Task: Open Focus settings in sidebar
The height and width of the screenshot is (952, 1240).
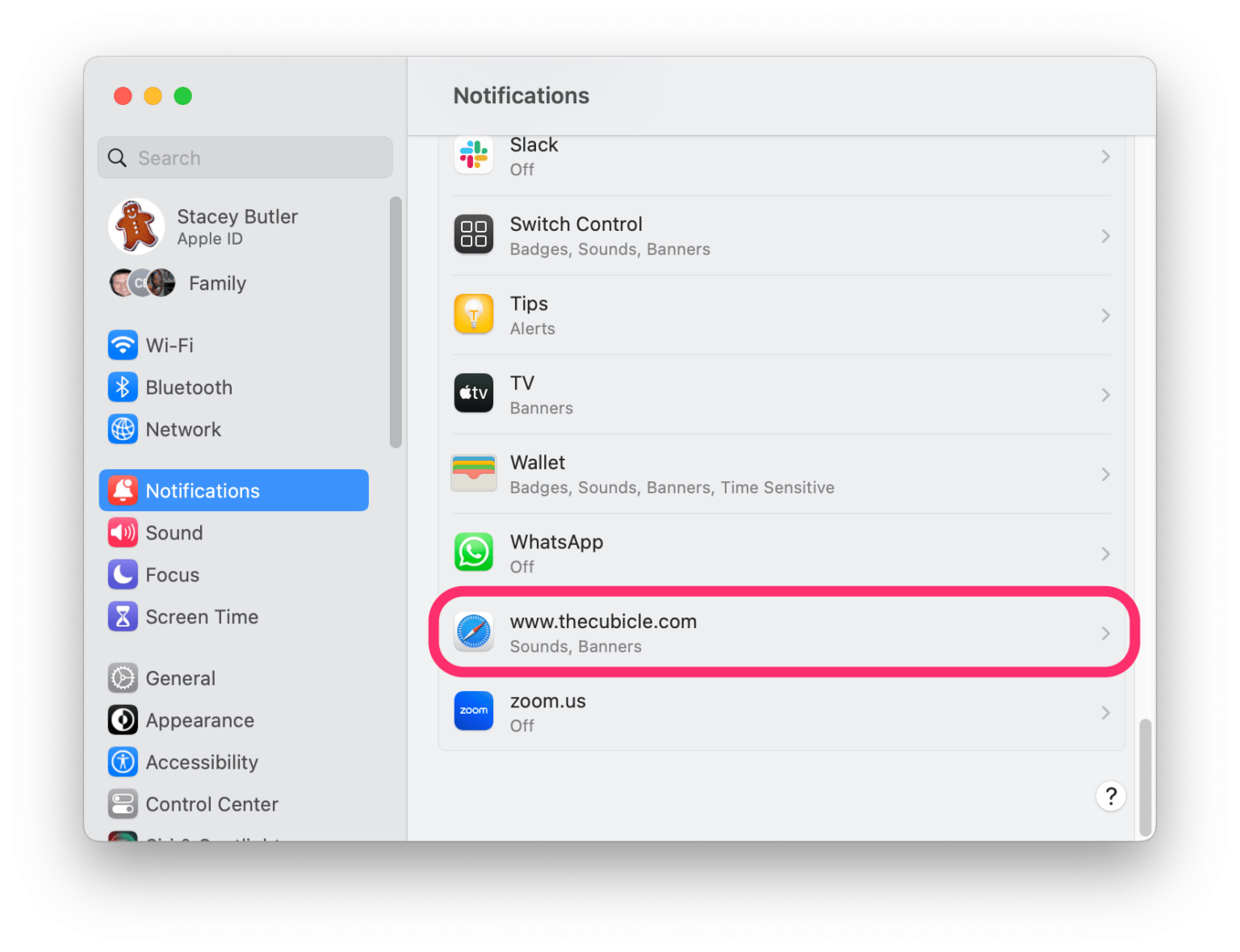Action: pyautogui.click(x=234, y=575)
